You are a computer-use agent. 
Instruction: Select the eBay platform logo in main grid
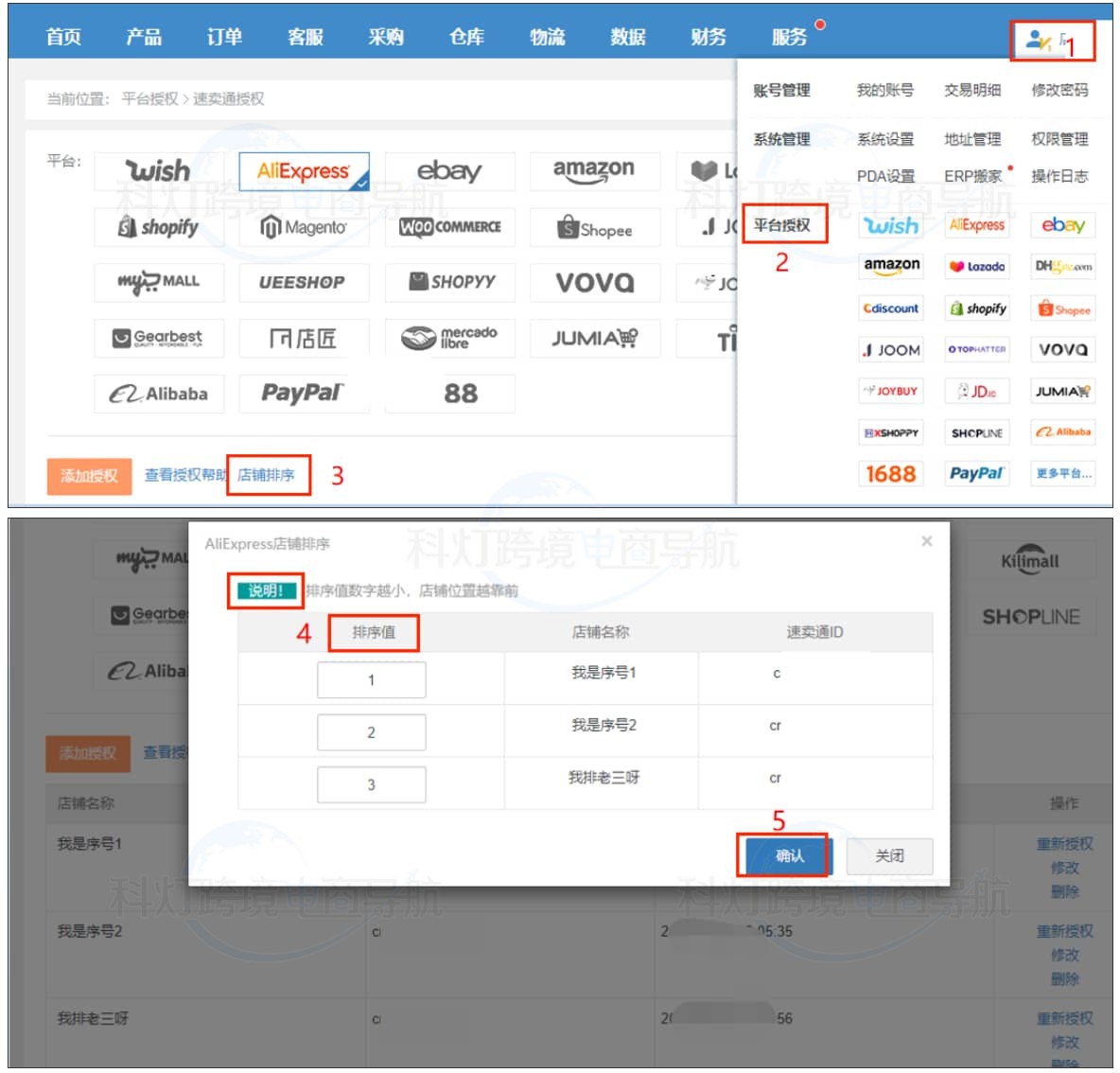[x=449, y=171]
